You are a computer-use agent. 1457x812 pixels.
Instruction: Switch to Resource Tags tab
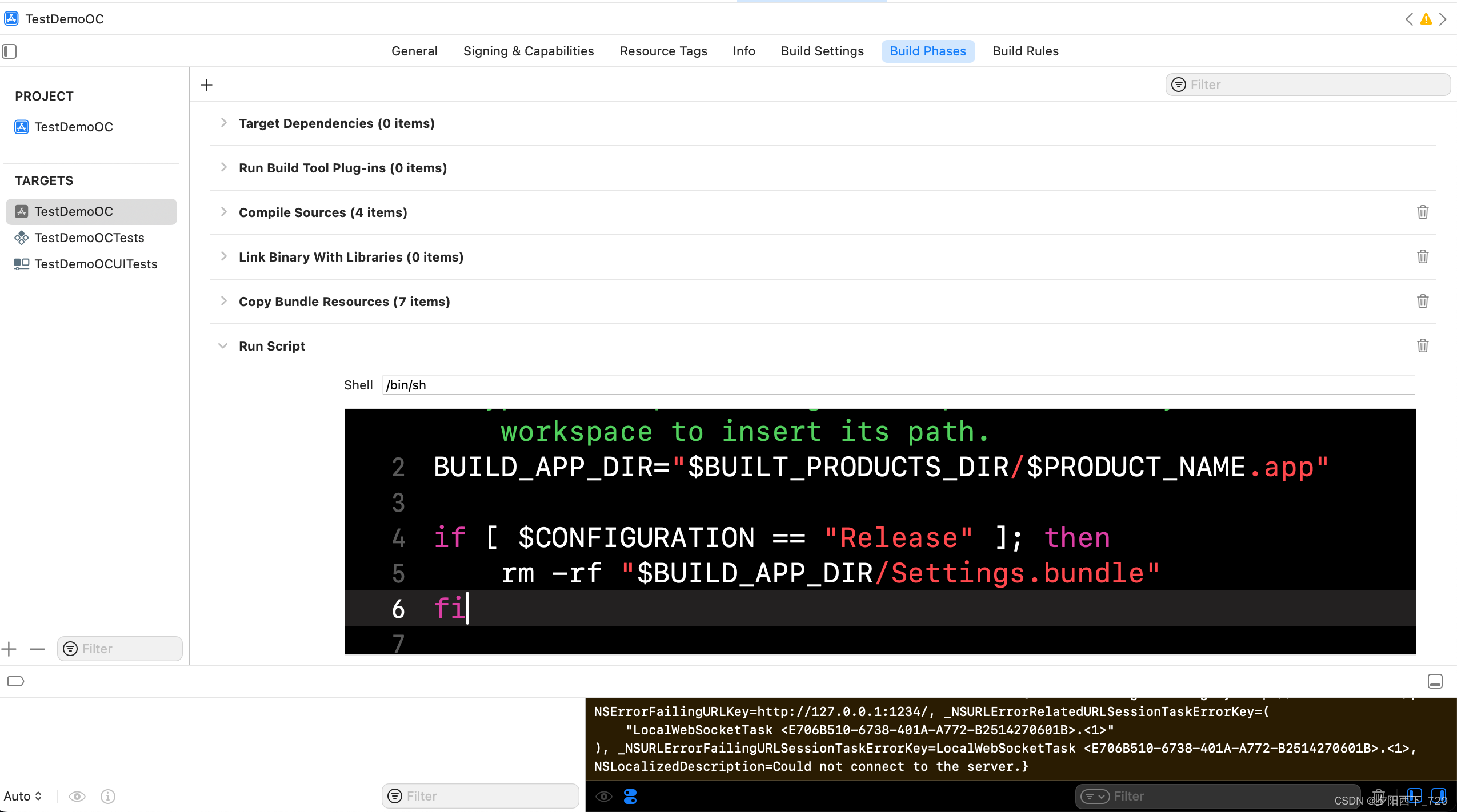[x=663, y=51]
